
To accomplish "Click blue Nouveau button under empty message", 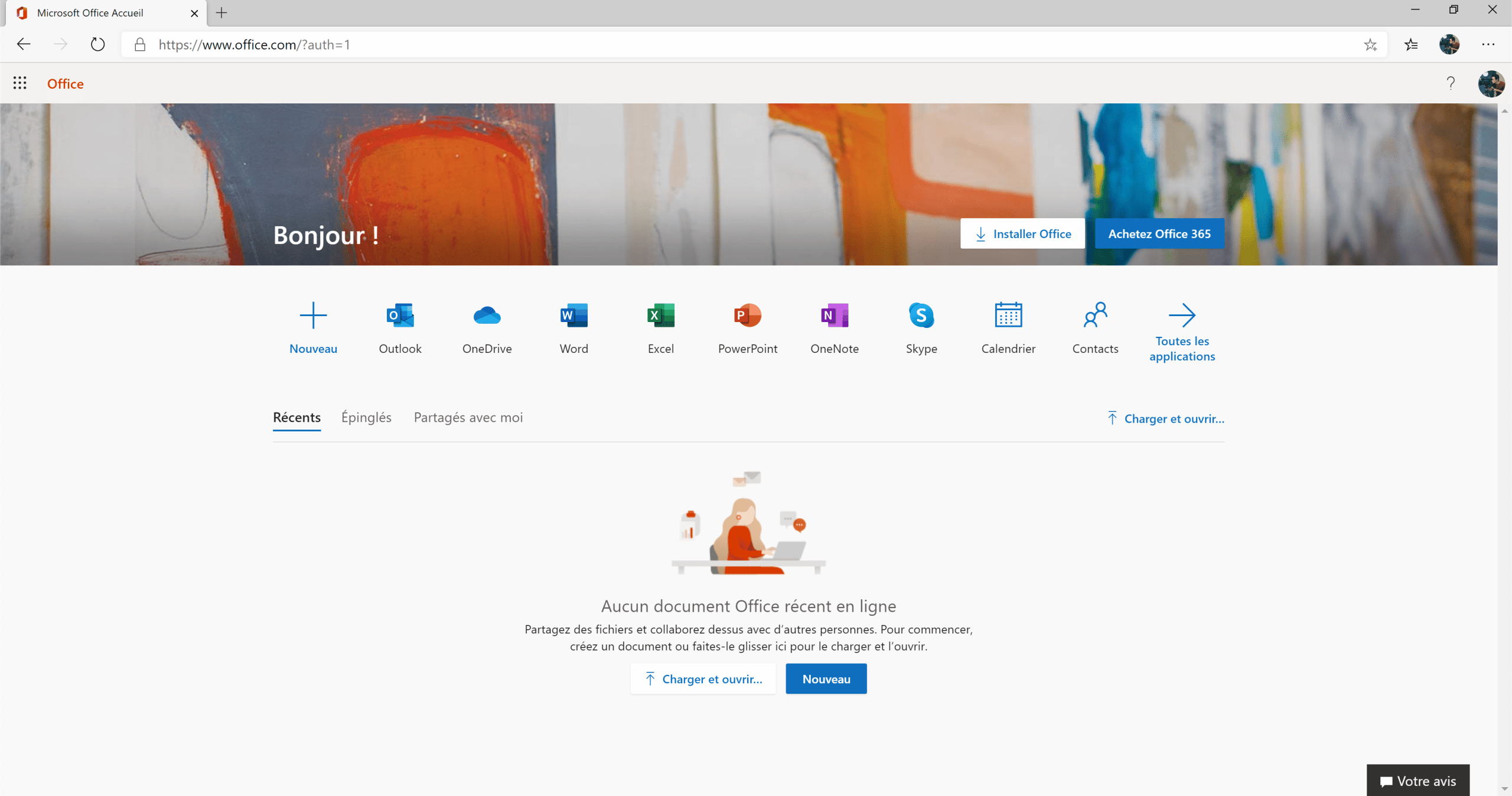I will click(826, 679).
